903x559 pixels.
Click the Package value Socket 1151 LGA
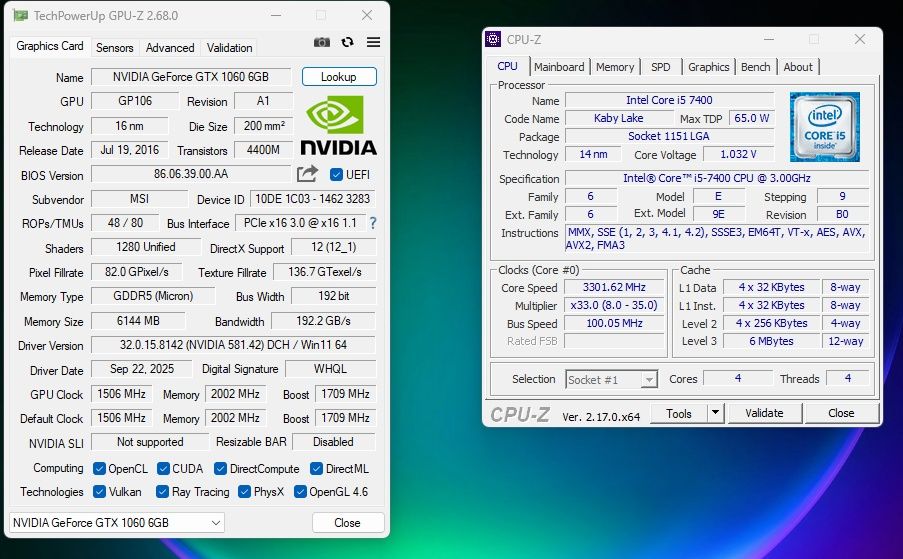pos(669,136)
